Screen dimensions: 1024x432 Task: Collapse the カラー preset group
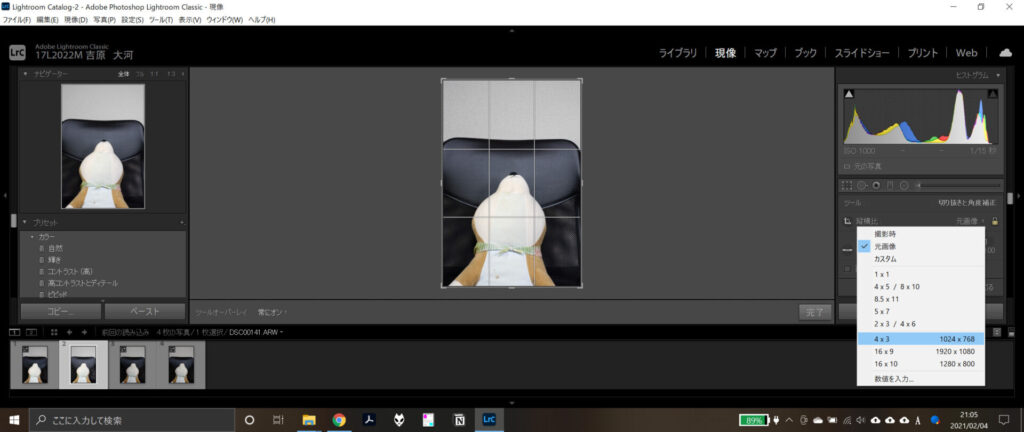click(x=32, y=236)
